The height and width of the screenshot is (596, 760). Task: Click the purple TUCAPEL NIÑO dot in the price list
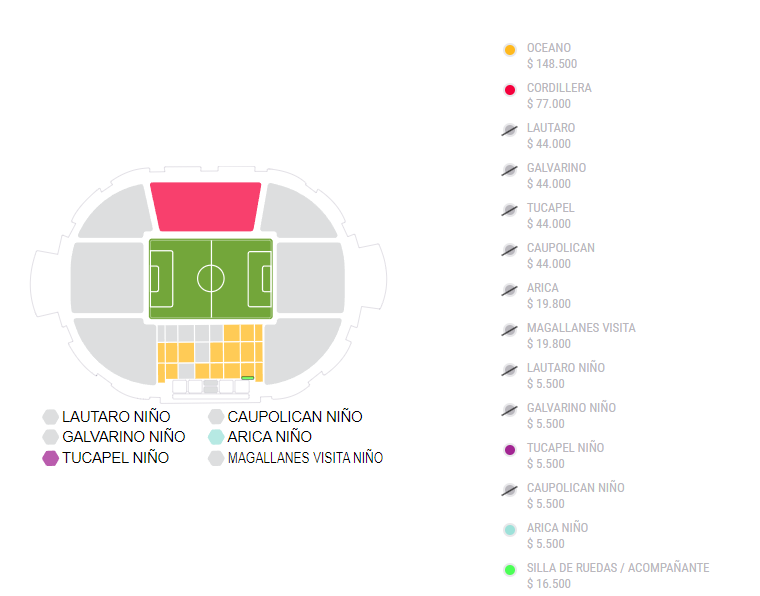510,450
